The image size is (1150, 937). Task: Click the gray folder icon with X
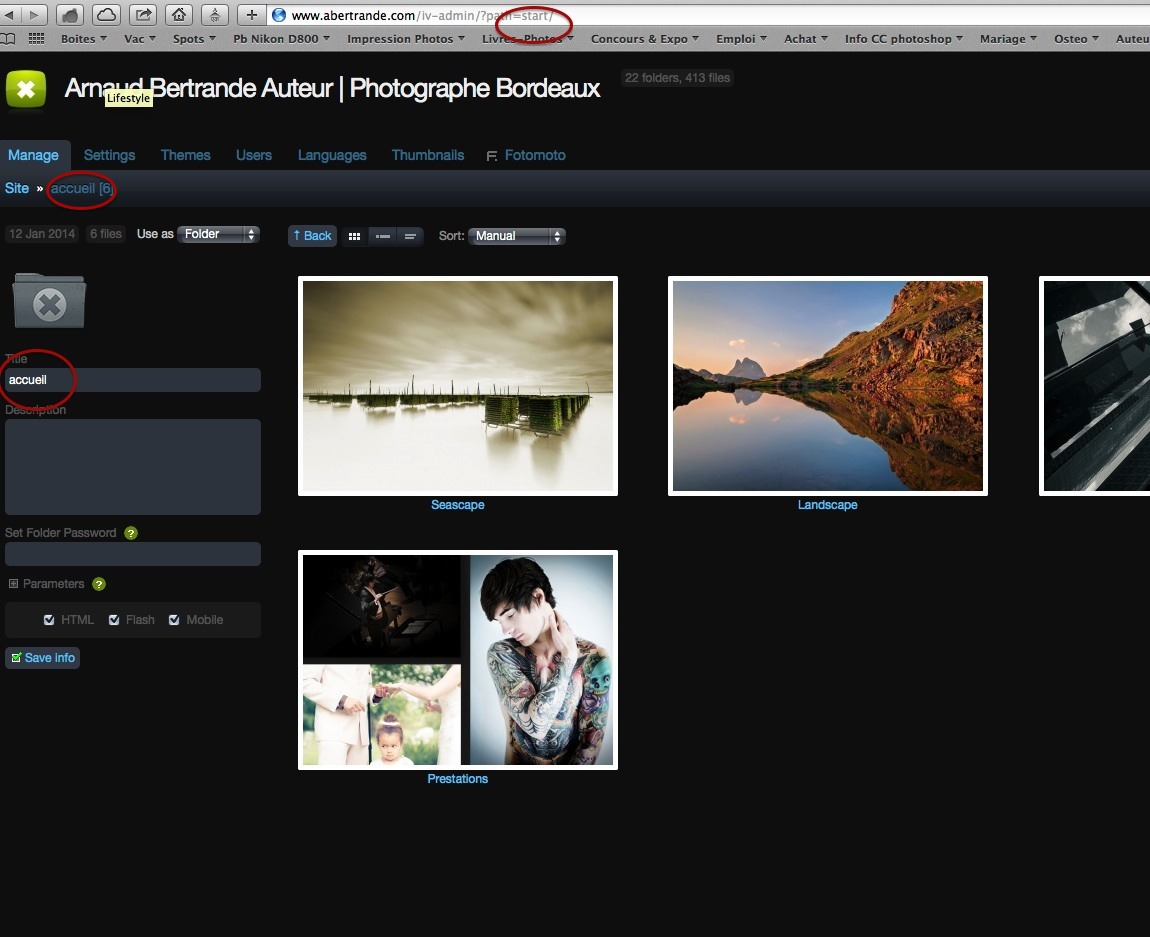49,301
